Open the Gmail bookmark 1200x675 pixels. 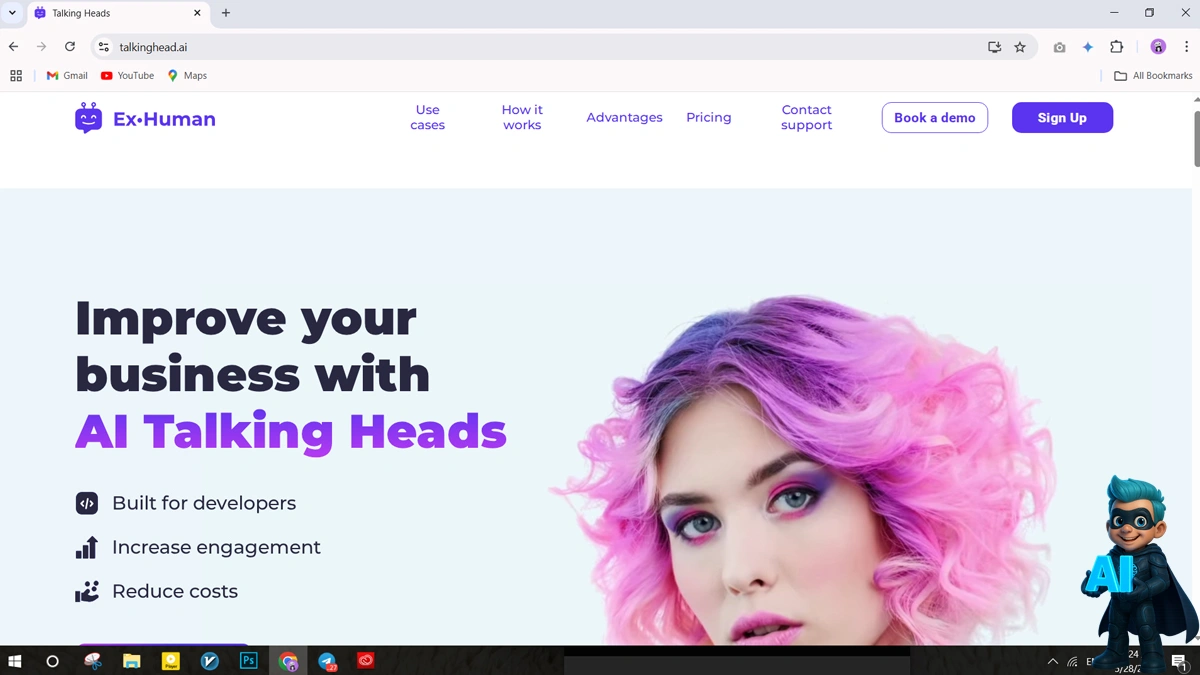67,76
